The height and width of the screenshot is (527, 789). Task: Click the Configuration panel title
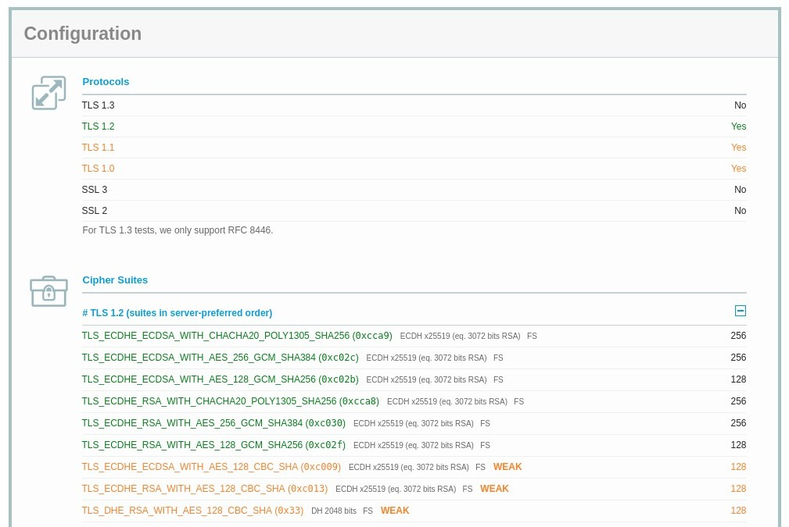click(x=83, y=34)
